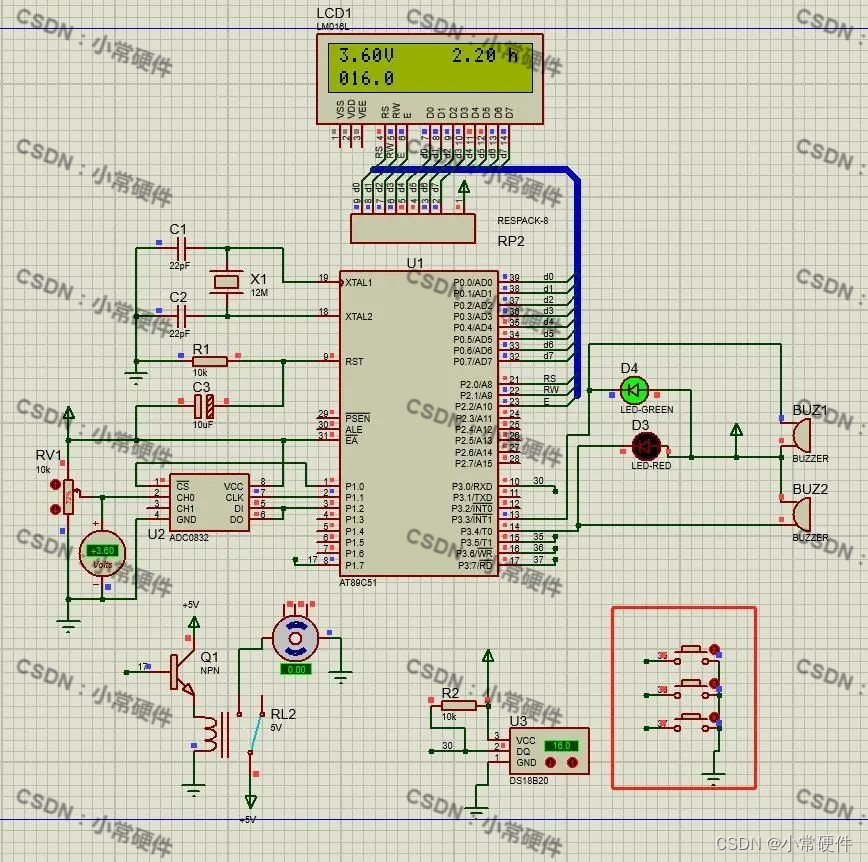
Task: Click the LCD reading 016.0
Action: pyautogui.click(x=366, y=78)
